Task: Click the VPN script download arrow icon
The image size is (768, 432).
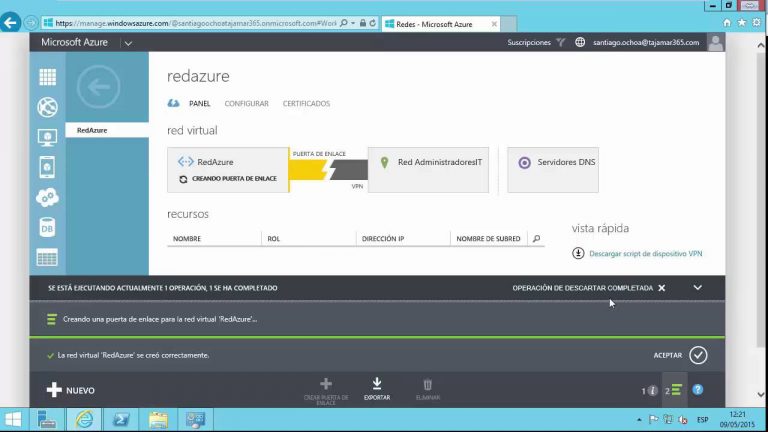Action: 578,253
